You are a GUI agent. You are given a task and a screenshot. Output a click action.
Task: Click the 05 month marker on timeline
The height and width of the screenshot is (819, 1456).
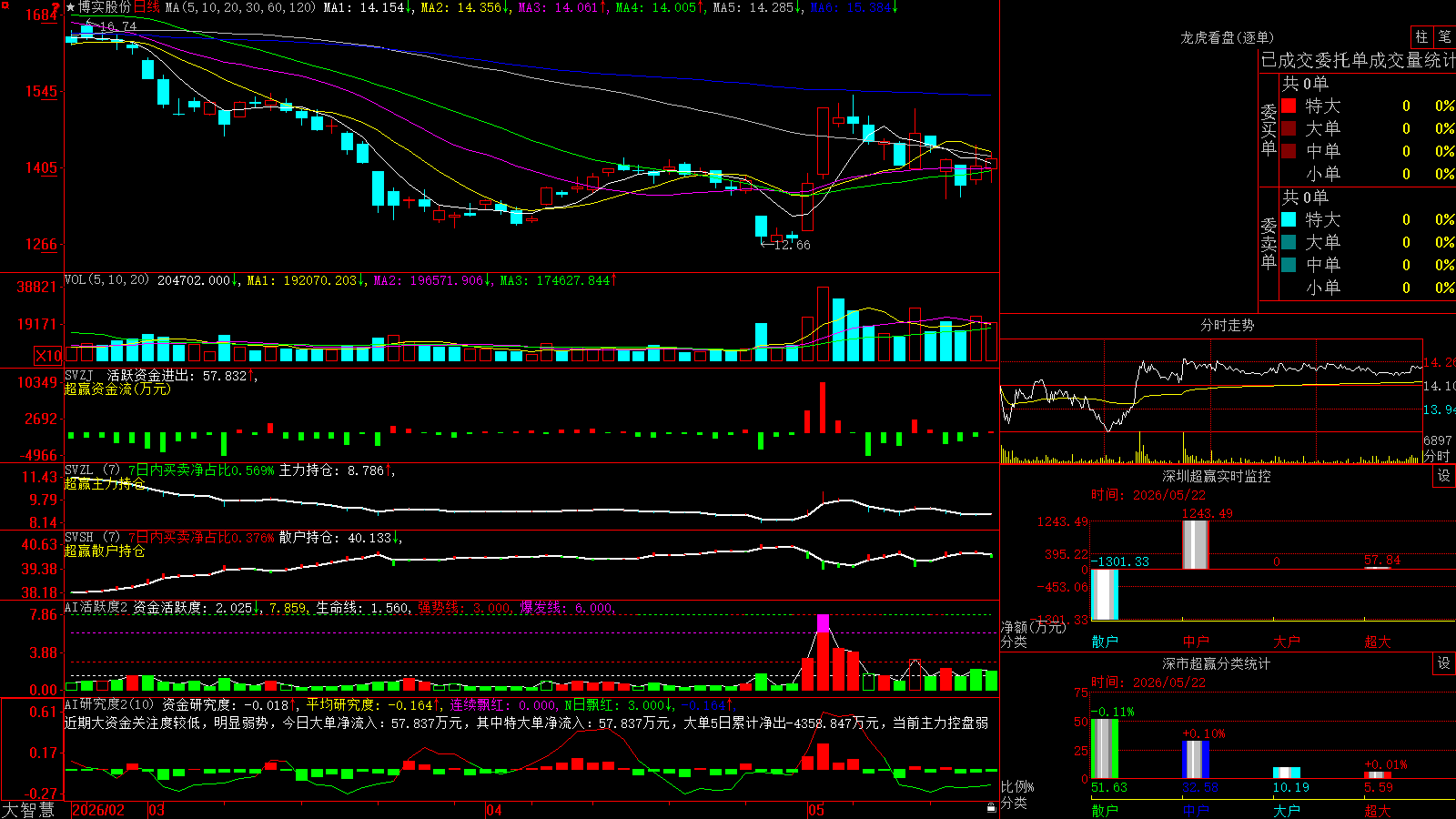point(816,810)
